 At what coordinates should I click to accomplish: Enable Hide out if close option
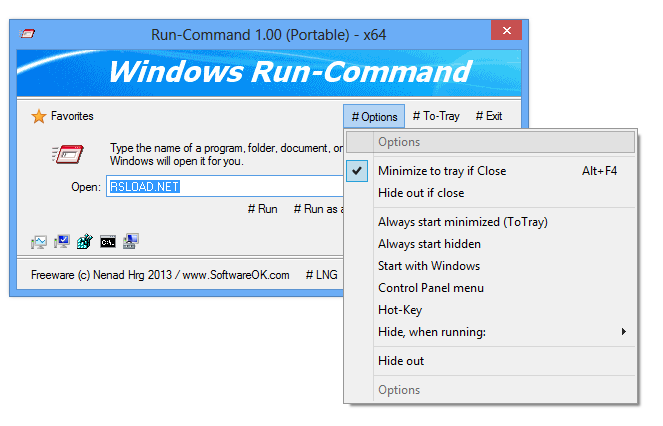pos(490,193)
